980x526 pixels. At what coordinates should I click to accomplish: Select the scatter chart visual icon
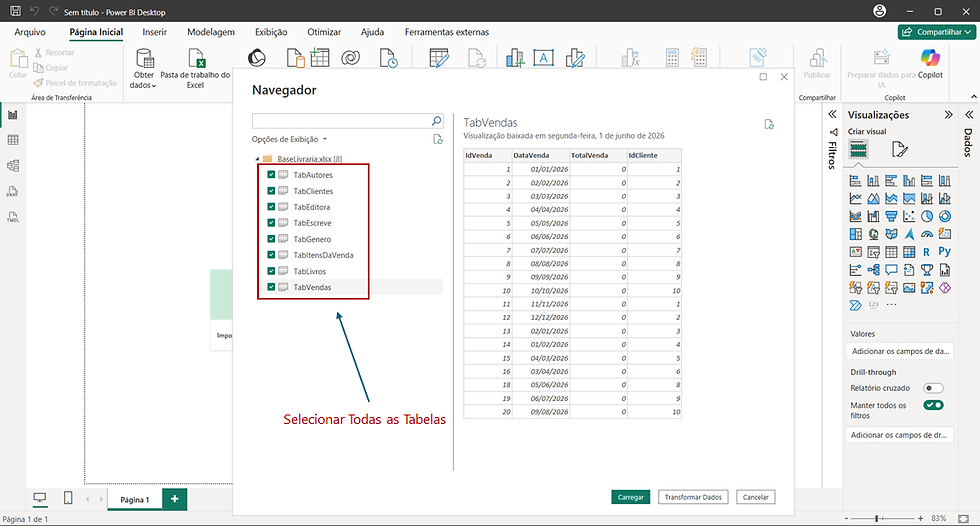(909, 216)
